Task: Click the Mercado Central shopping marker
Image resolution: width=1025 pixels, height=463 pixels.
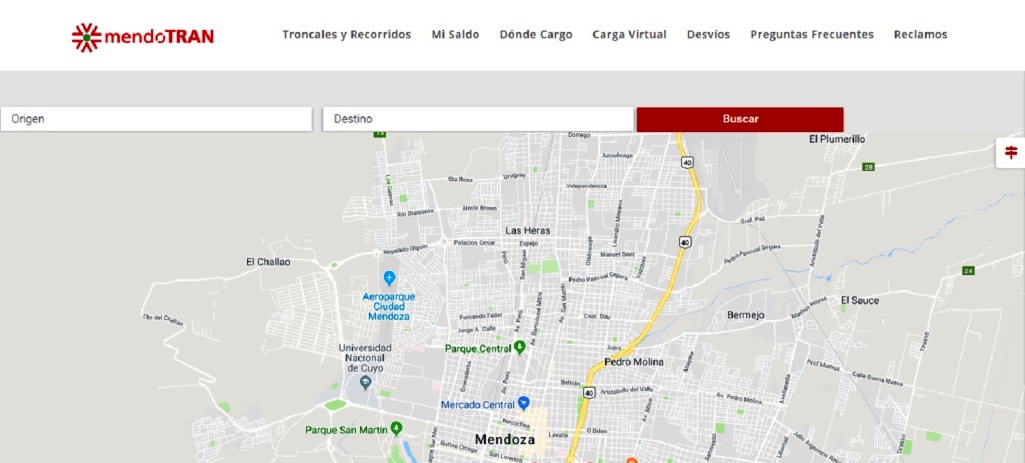Action: [523, 403]
